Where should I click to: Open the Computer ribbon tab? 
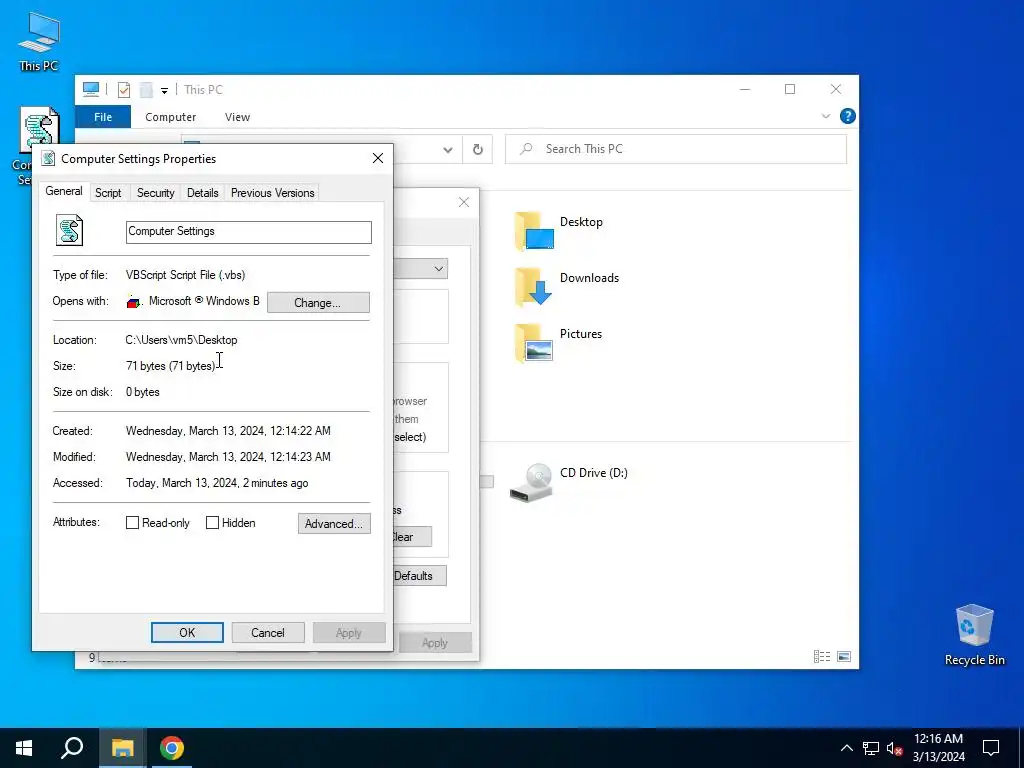[x=170, y=117]
